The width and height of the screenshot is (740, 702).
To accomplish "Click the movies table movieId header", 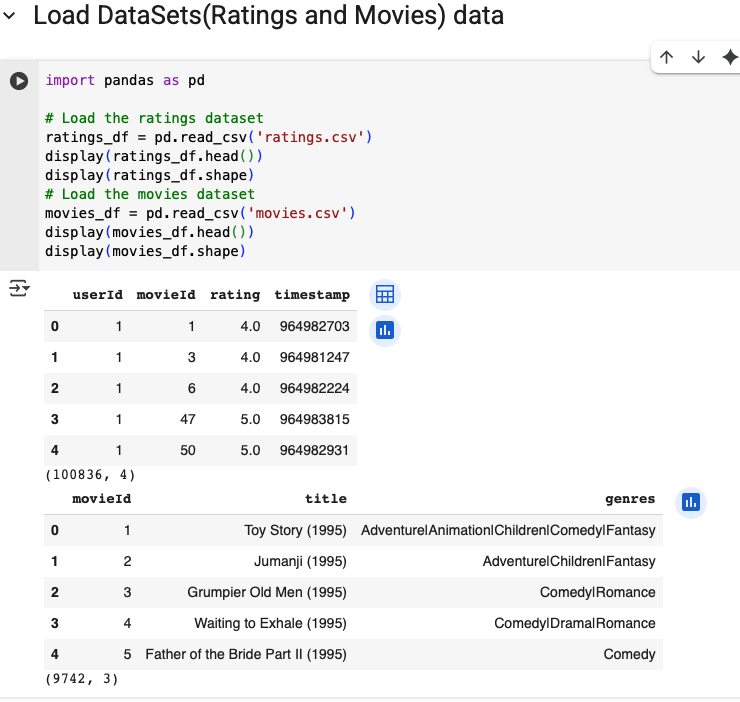I will [101, 499].
